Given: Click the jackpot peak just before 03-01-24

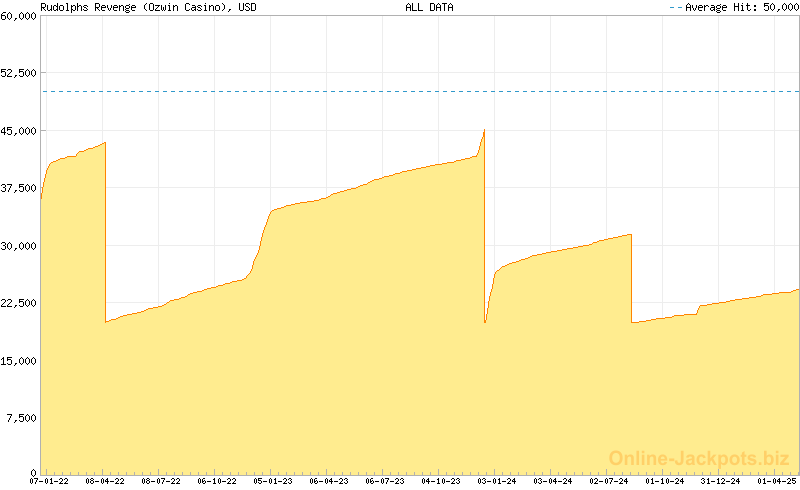Looking at the screenshot, I should coord(484,131).
